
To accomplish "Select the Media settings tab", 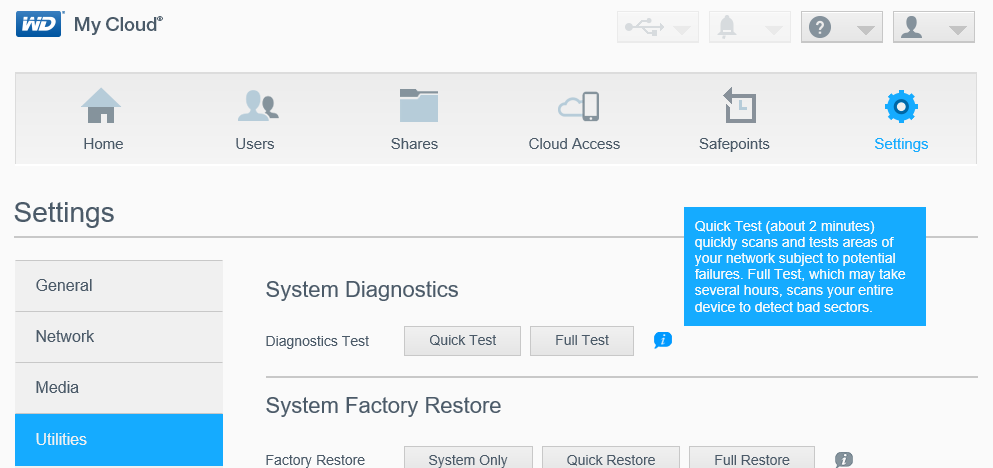I will (119, 388).
